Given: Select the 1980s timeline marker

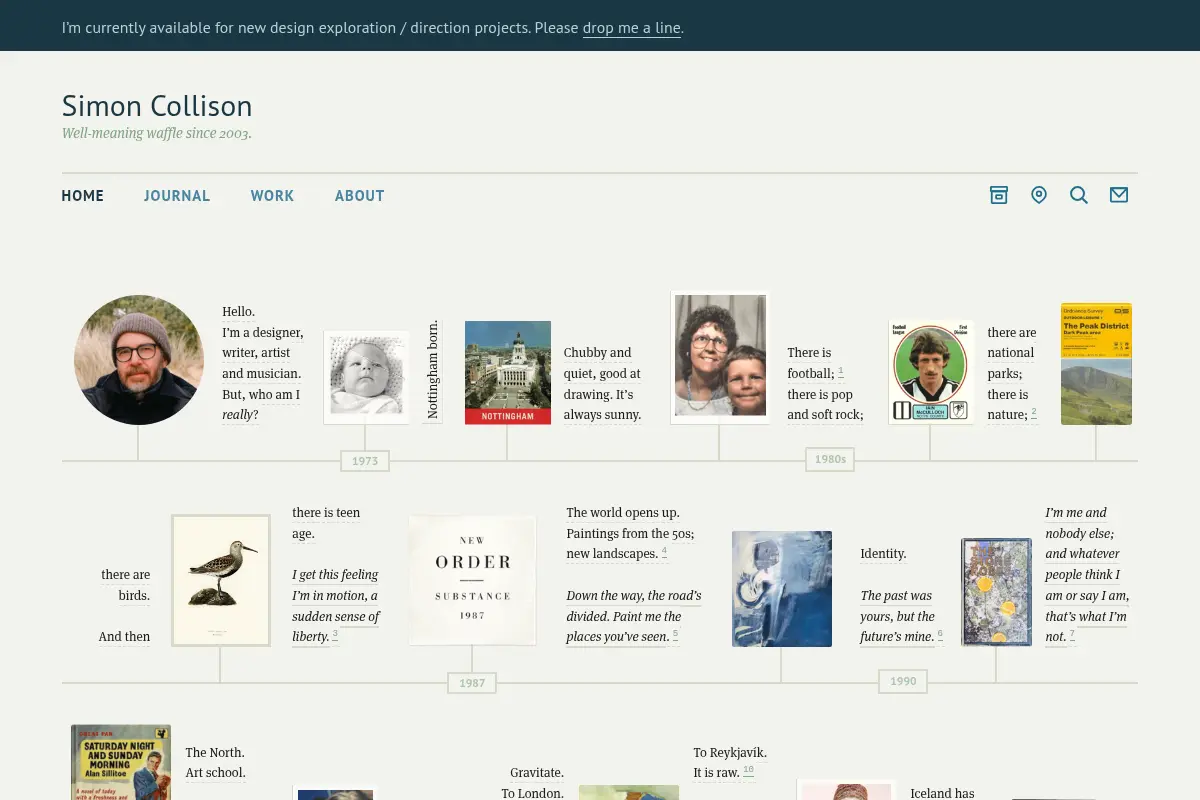Looking at the screenshot, I should point(830,459).
